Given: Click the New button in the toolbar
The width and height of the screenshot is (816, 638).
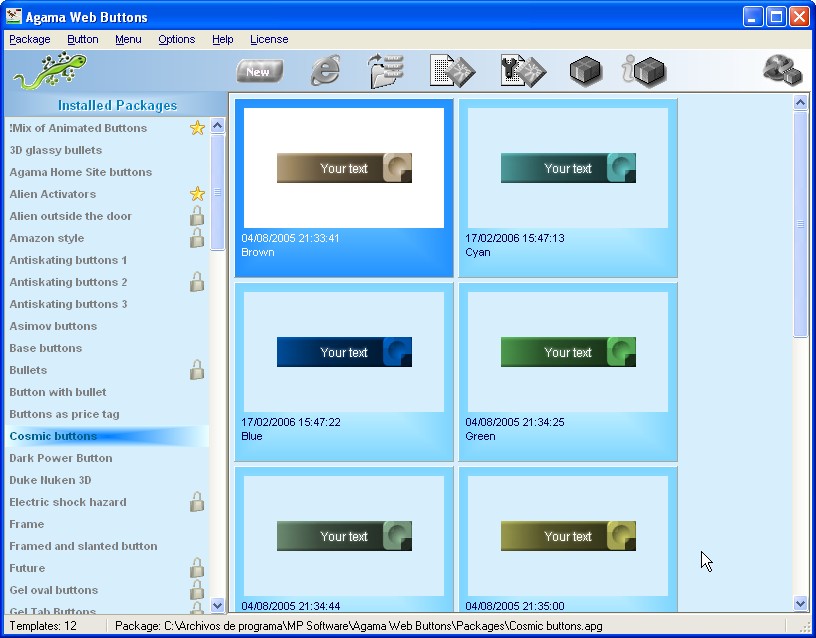Looking at the screenshot, I should coord(260,71).
